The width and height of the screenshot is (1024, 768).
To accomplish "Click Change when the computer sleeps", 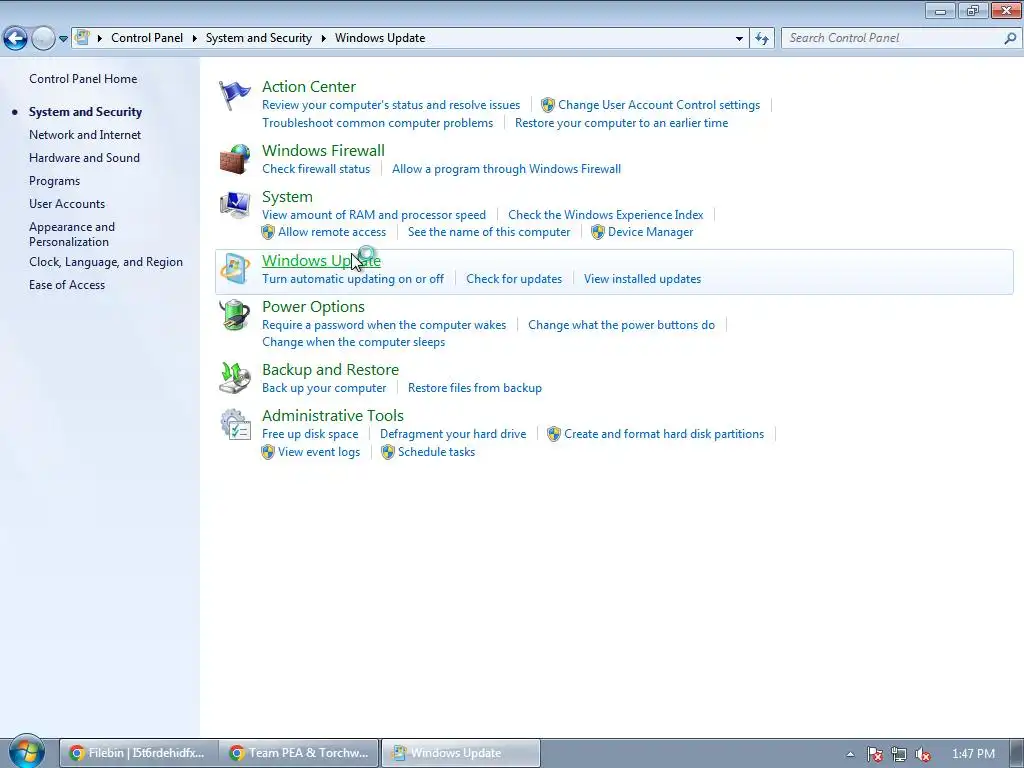I will [x=353, y=342].
